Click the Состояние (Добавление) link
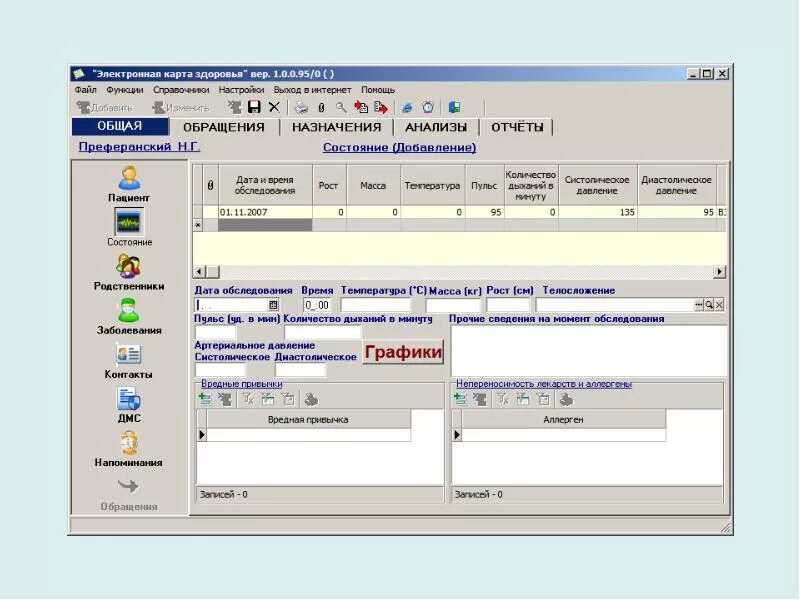Viewport: 800px width, 600px height. point(399,147)
